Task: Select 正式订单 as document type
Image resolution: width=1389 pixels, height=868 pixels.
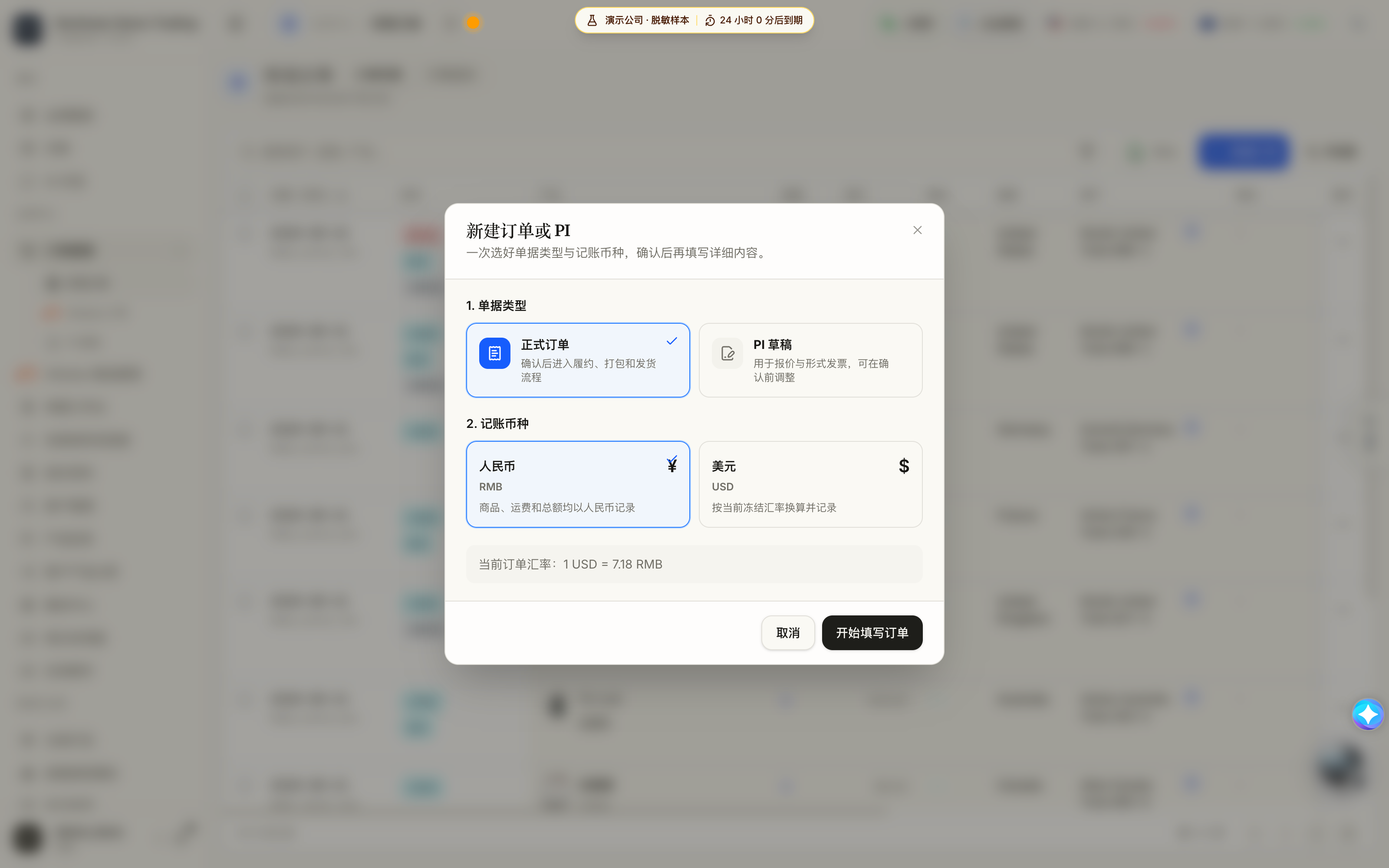Action: (x=578, y=360)
